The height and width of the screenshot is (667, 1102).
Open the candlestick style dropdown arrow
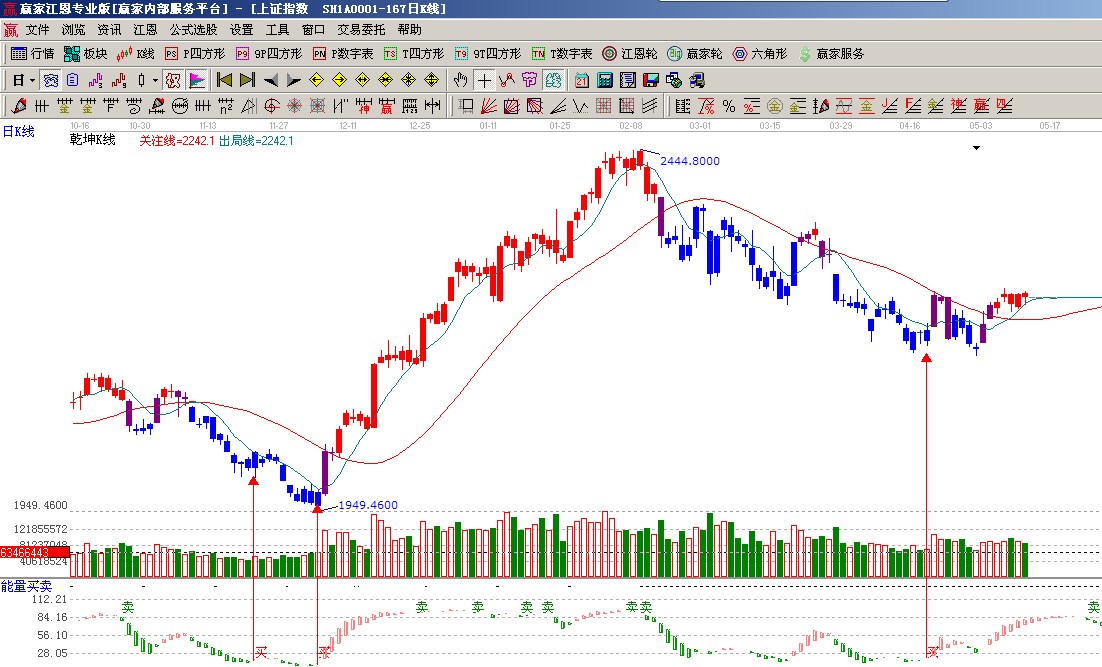point(155,80)
